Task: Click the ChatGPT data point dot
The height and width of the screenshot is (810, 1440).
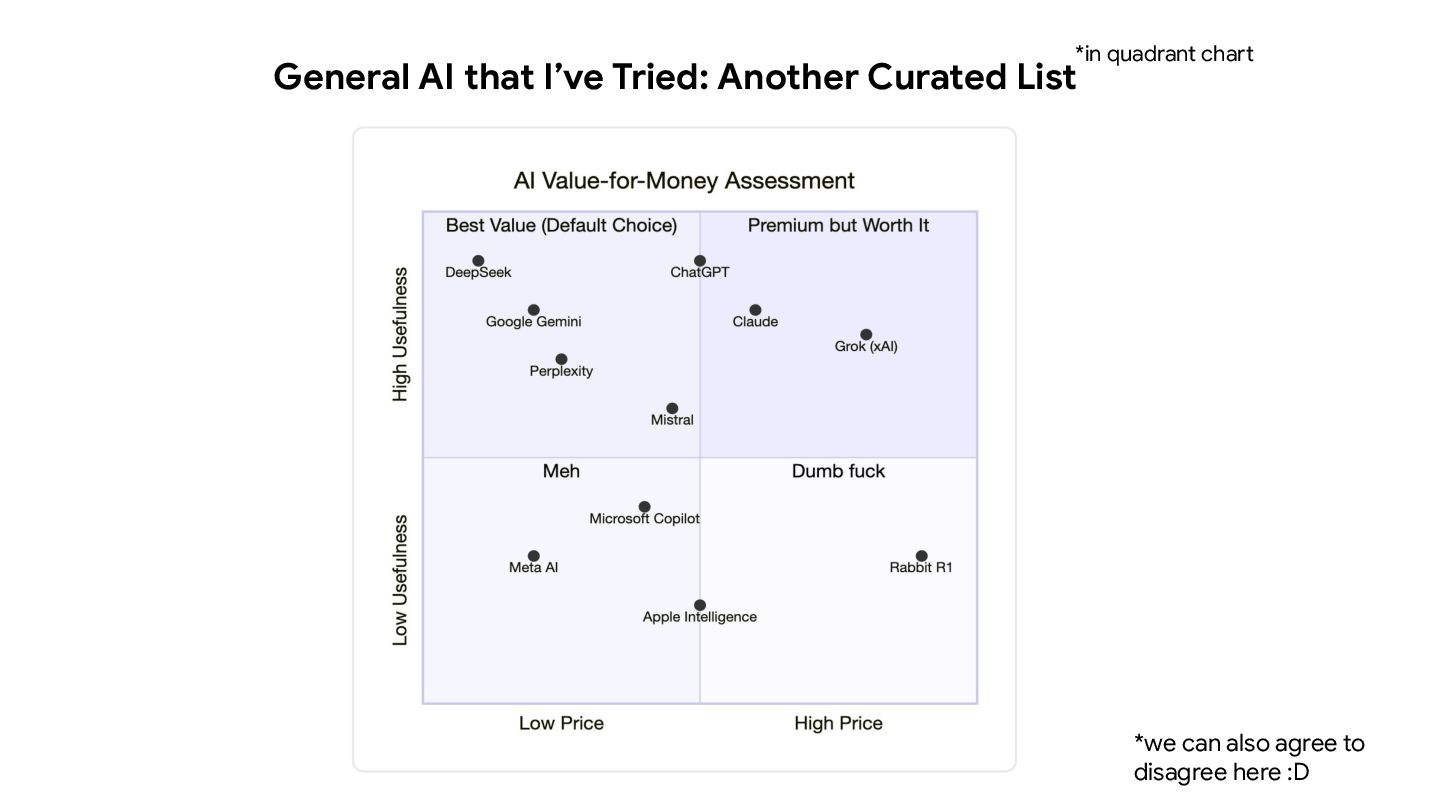Action: (x=700, y=261)
